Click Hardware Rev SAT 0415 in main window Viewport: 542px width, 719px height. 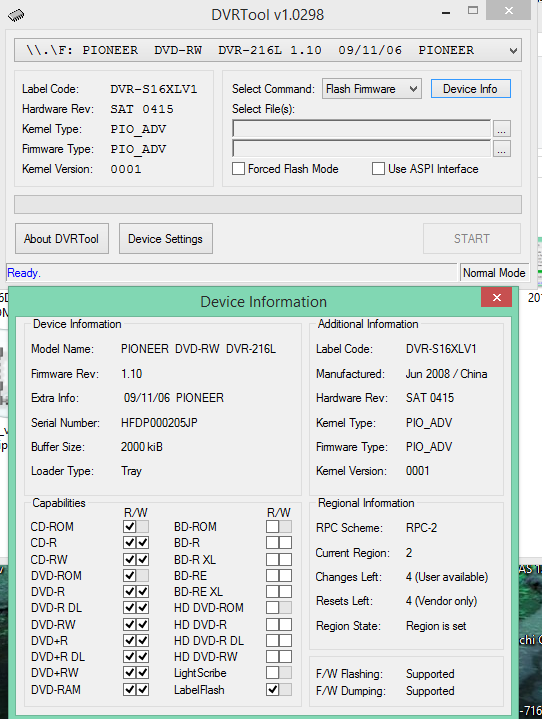coord(142,109)
